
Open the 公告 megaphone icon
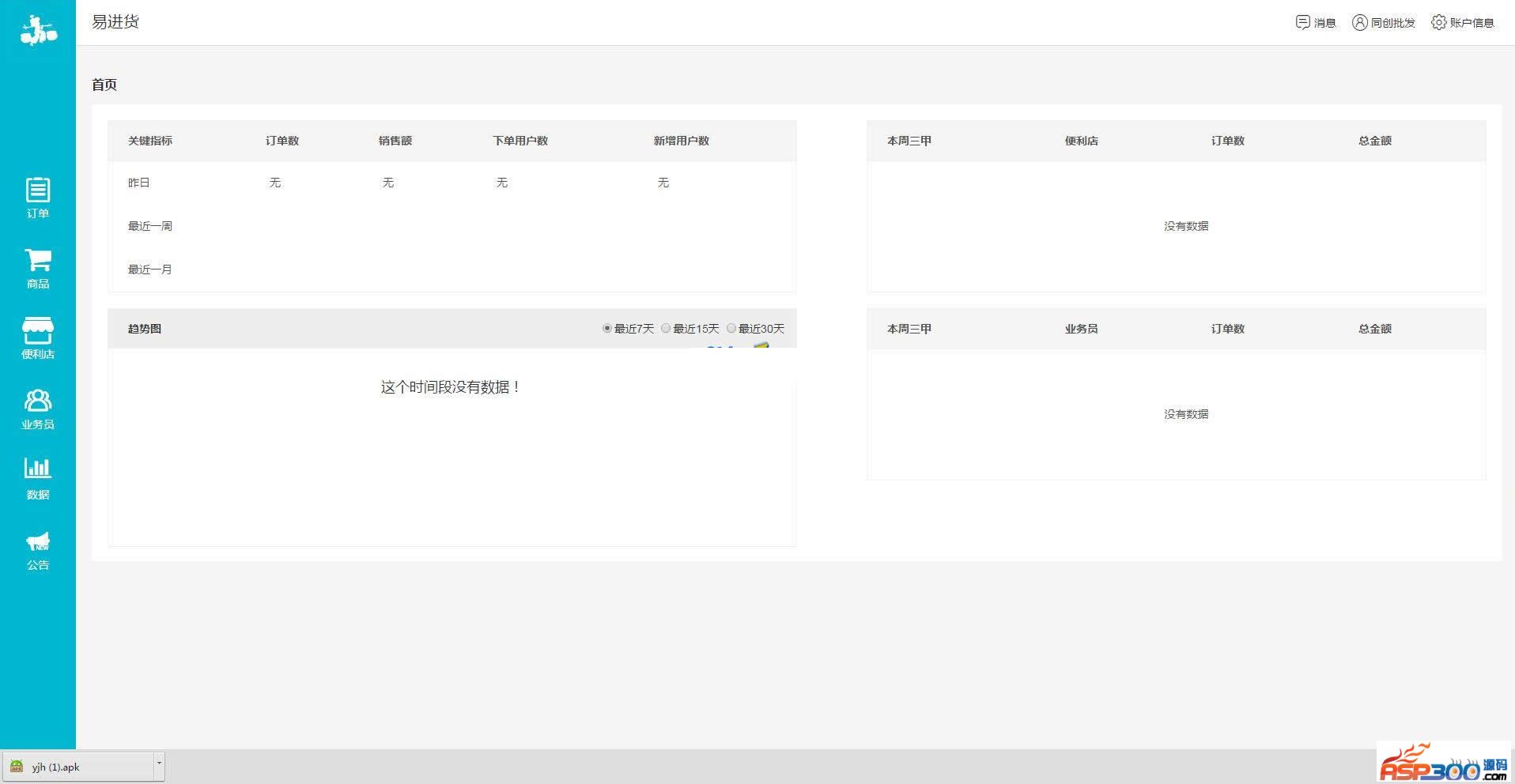pos(38,541)
